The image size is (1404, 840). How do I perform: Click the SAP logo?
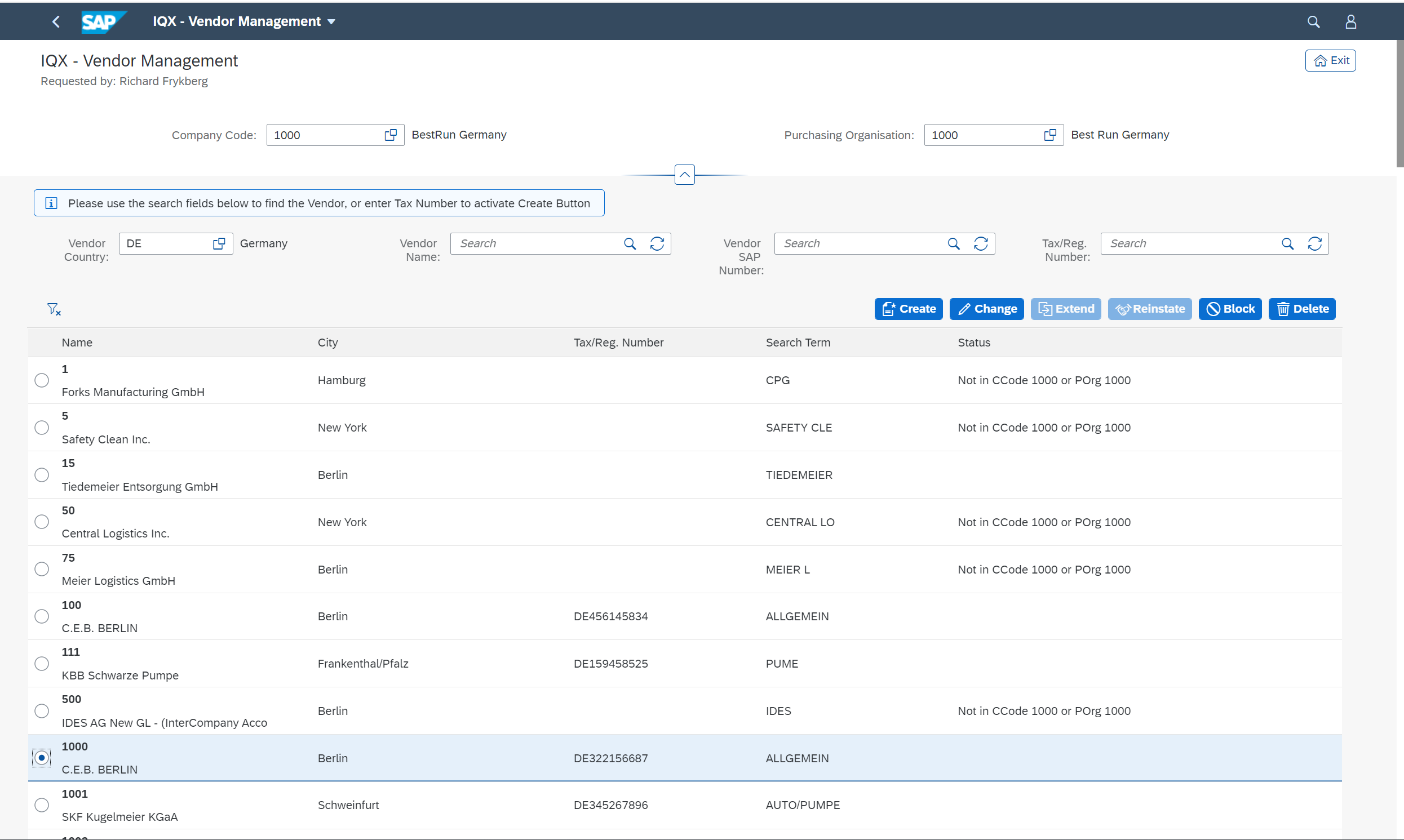[x=104, y=21]
